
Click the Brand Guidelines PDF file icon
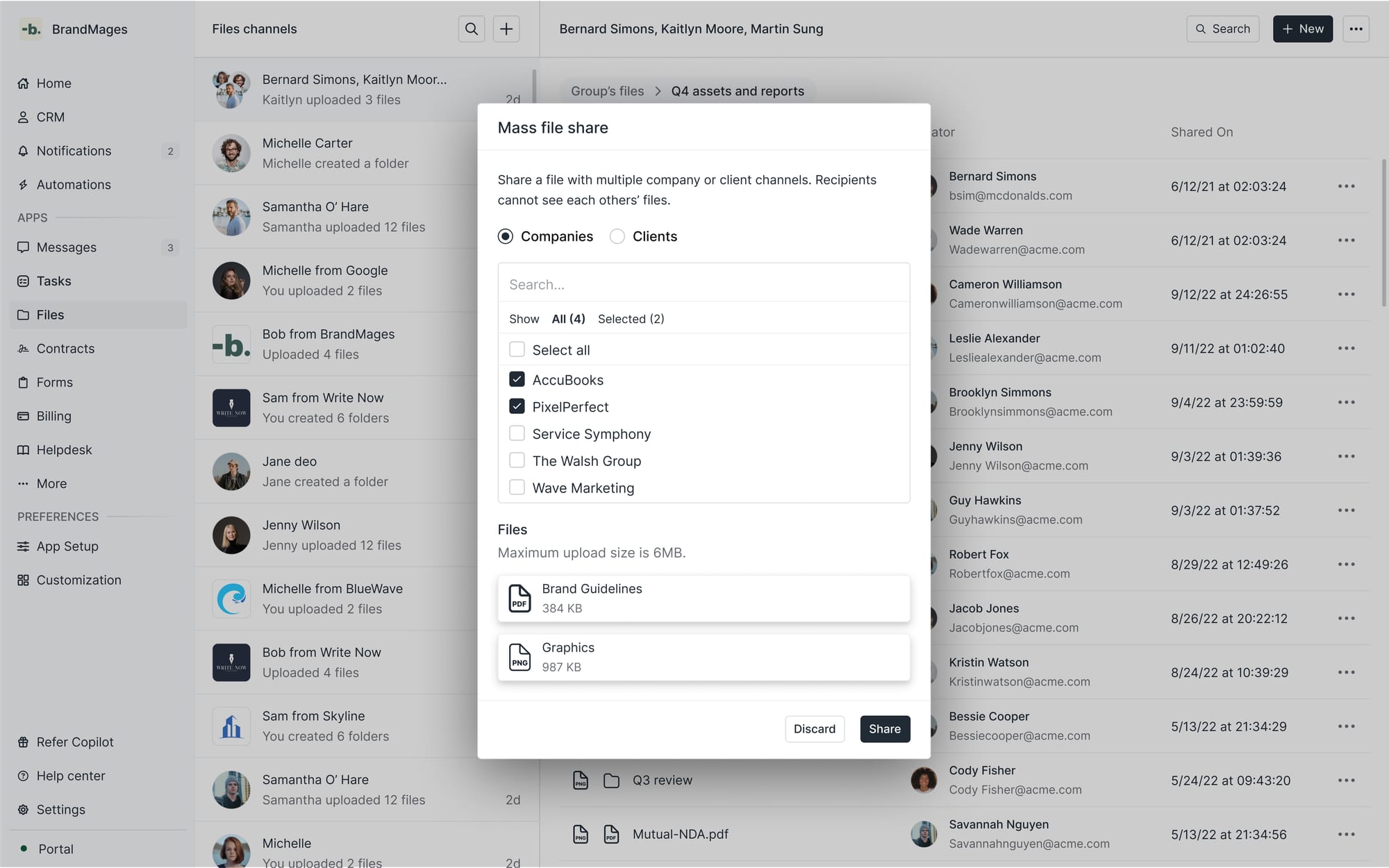tap(519, 598)
